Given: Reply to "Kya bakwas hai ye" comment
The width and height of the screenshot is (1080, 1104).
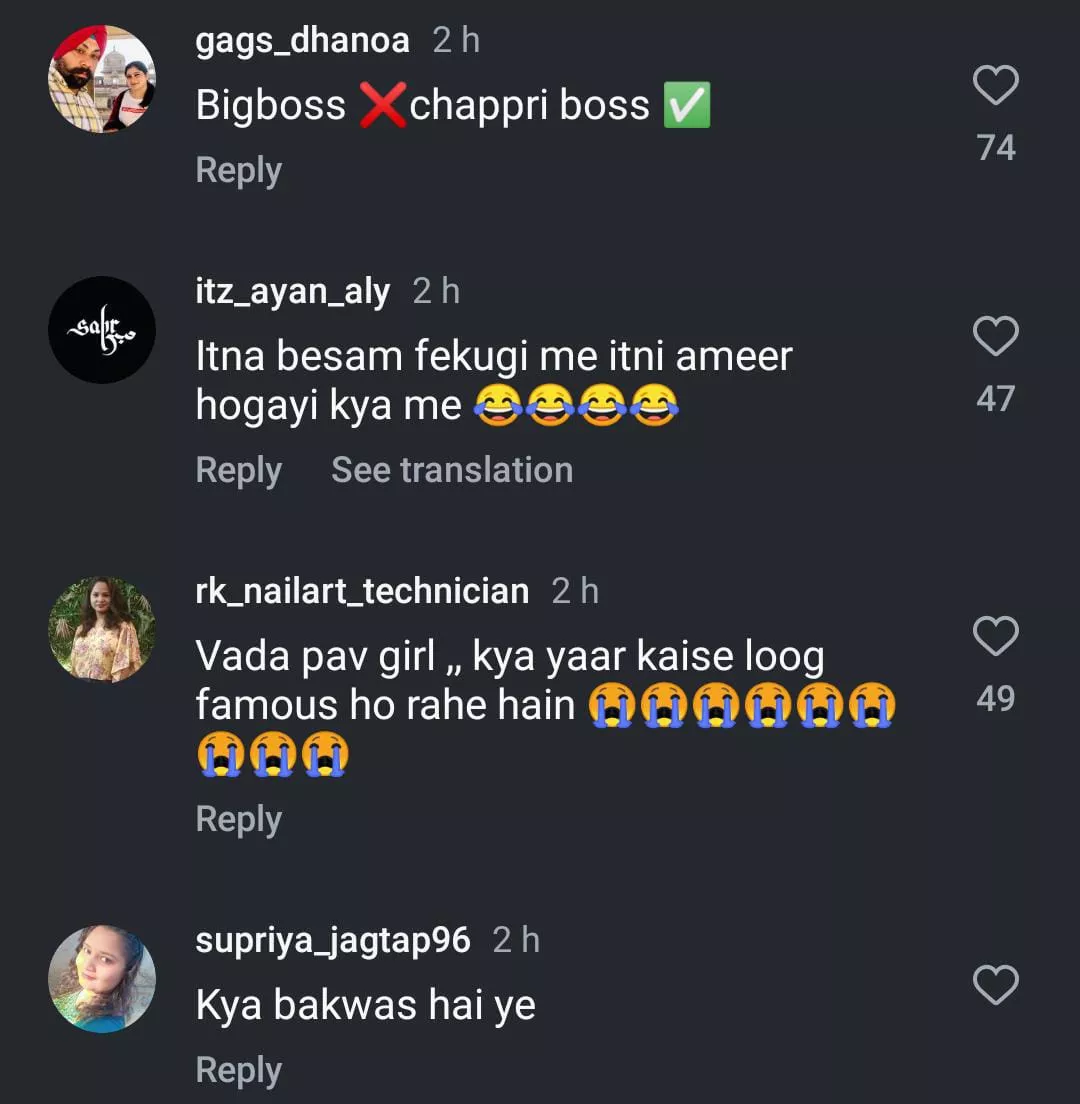Looking at the screenshot, I should 238,1070.
